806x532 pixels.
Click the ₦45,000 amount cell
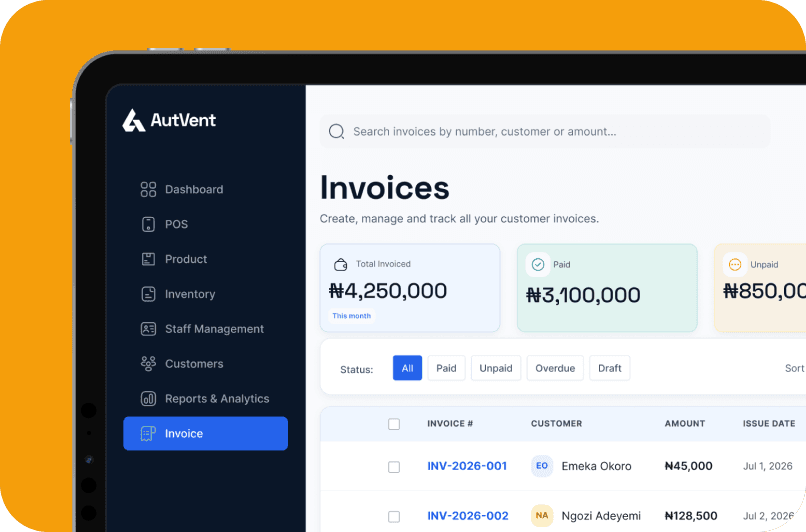click(689, 466)
